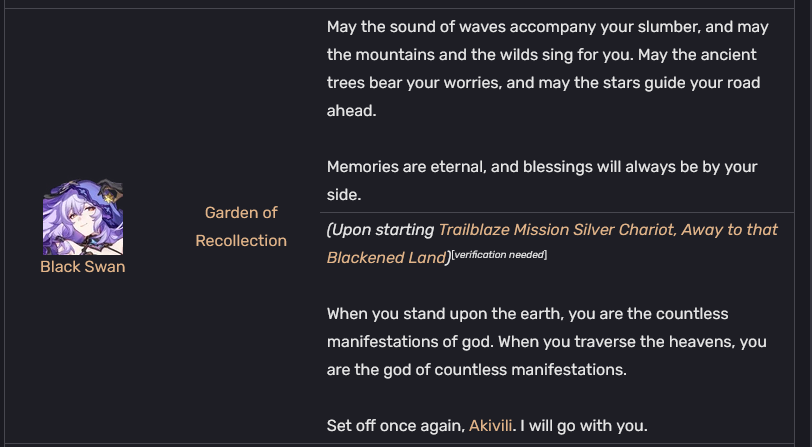Click Black Swan's character portrait icon
Screen dimensions: 812x447
[x=83, y=217]
